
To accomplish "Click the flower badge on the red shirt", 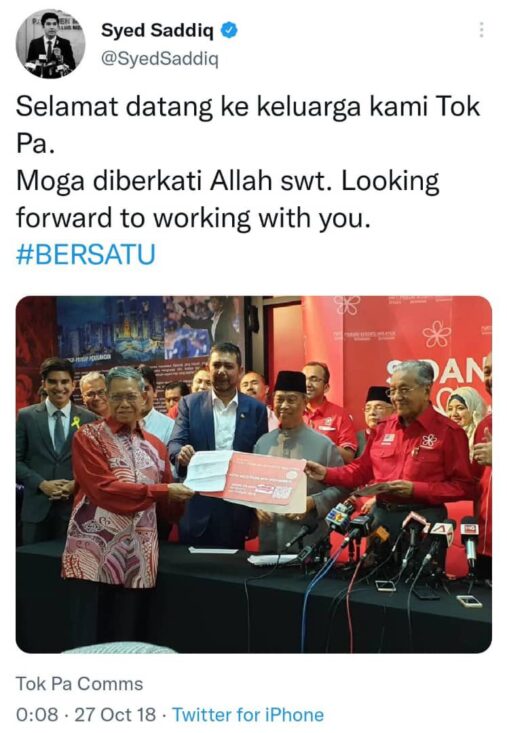I will 428,440.
